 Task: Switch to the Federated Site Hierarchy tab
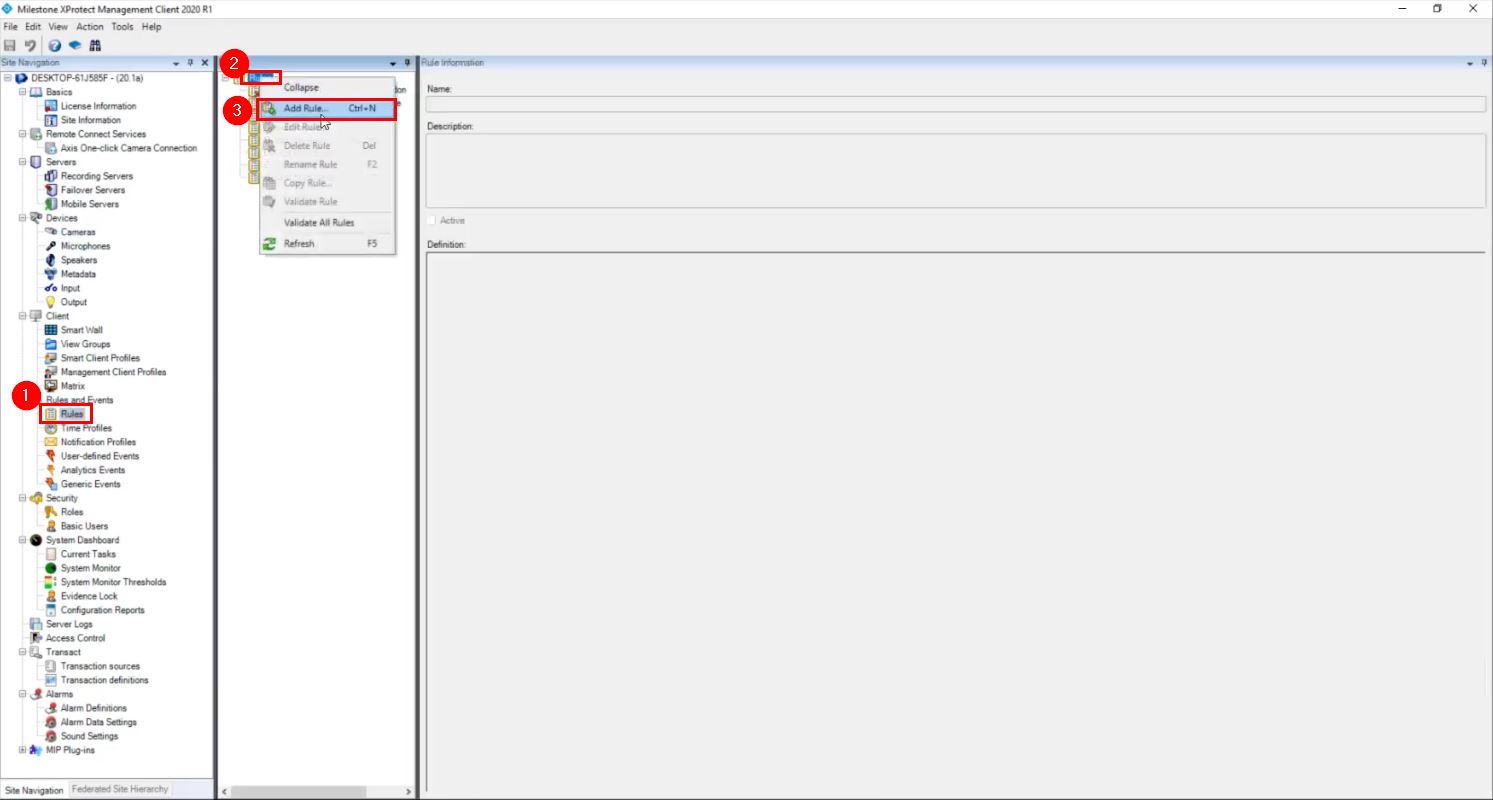[119, 788]
